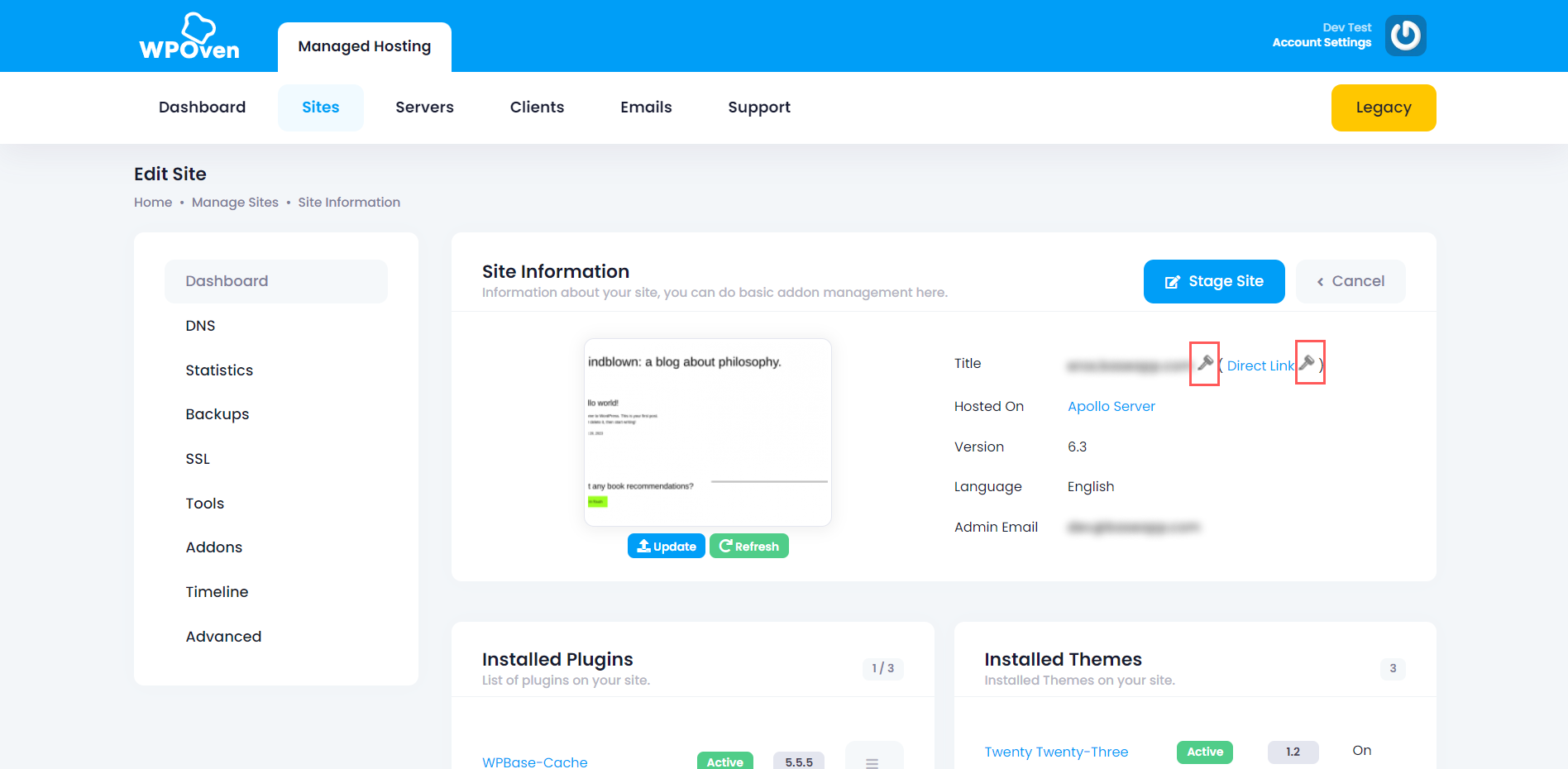Screen dimensions: 1568x769
Task: Click the plugin version 5.5.5 badge
Action: pos(799,762)
